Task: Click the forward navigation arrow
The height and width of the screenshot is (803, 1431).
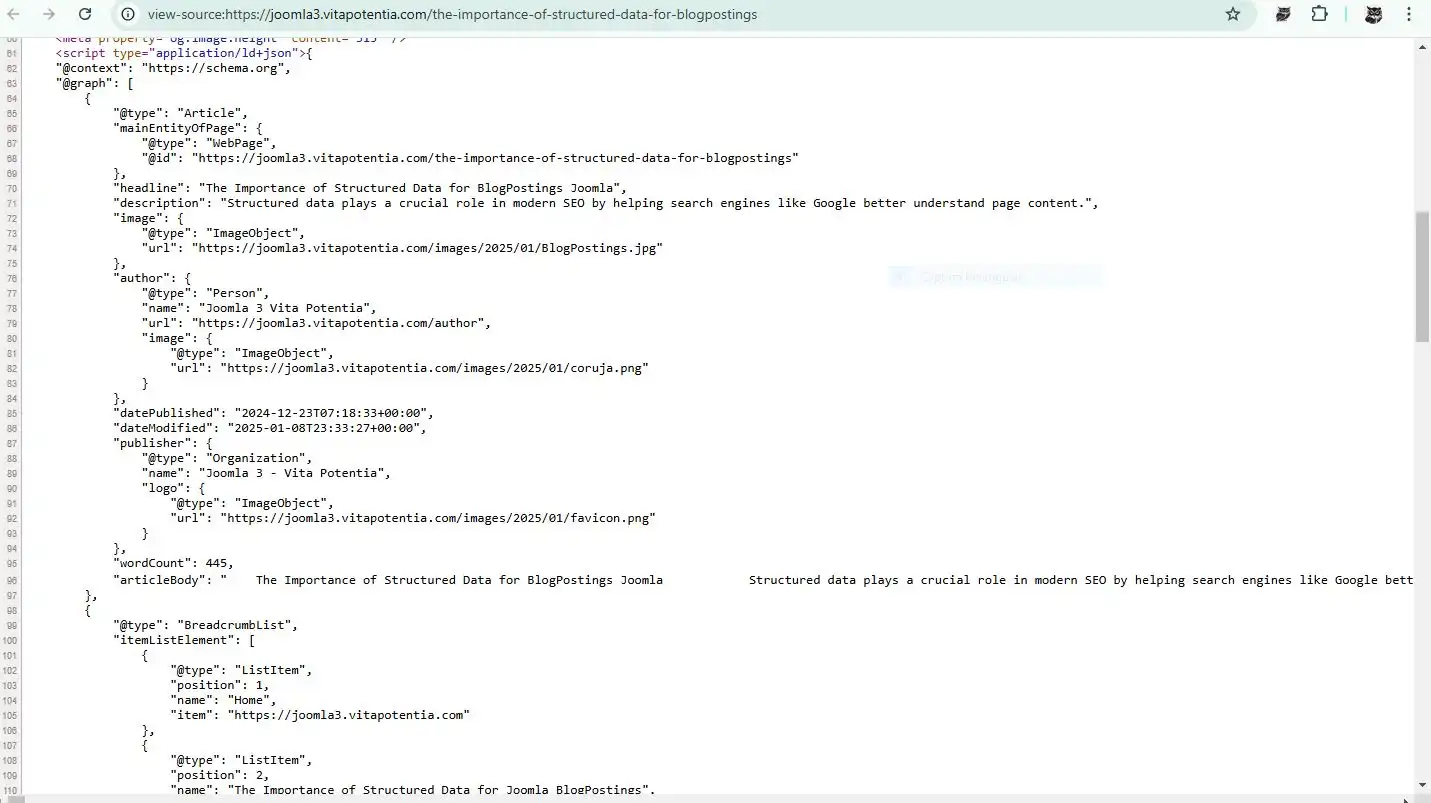Action: coord(48,14)
